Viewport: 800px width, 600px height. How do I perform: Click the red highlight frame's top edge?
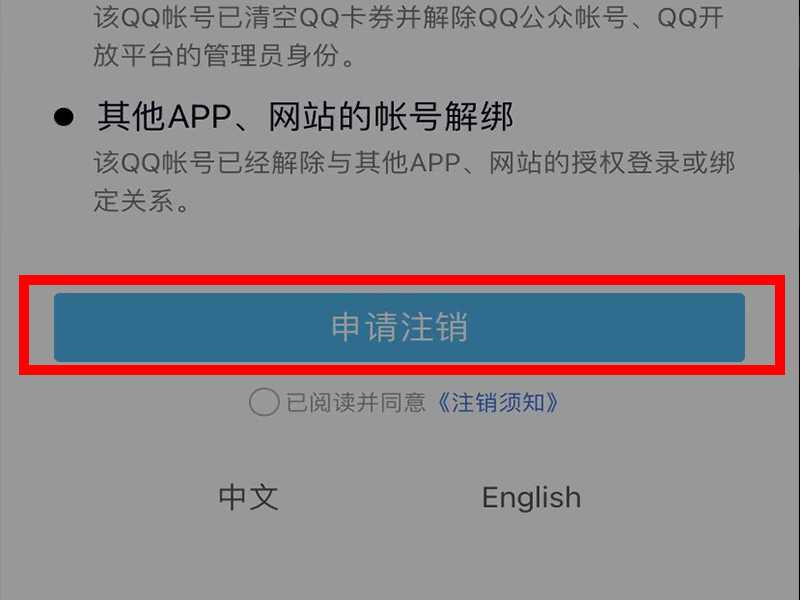pyautogui.click(x=402, y=280)
